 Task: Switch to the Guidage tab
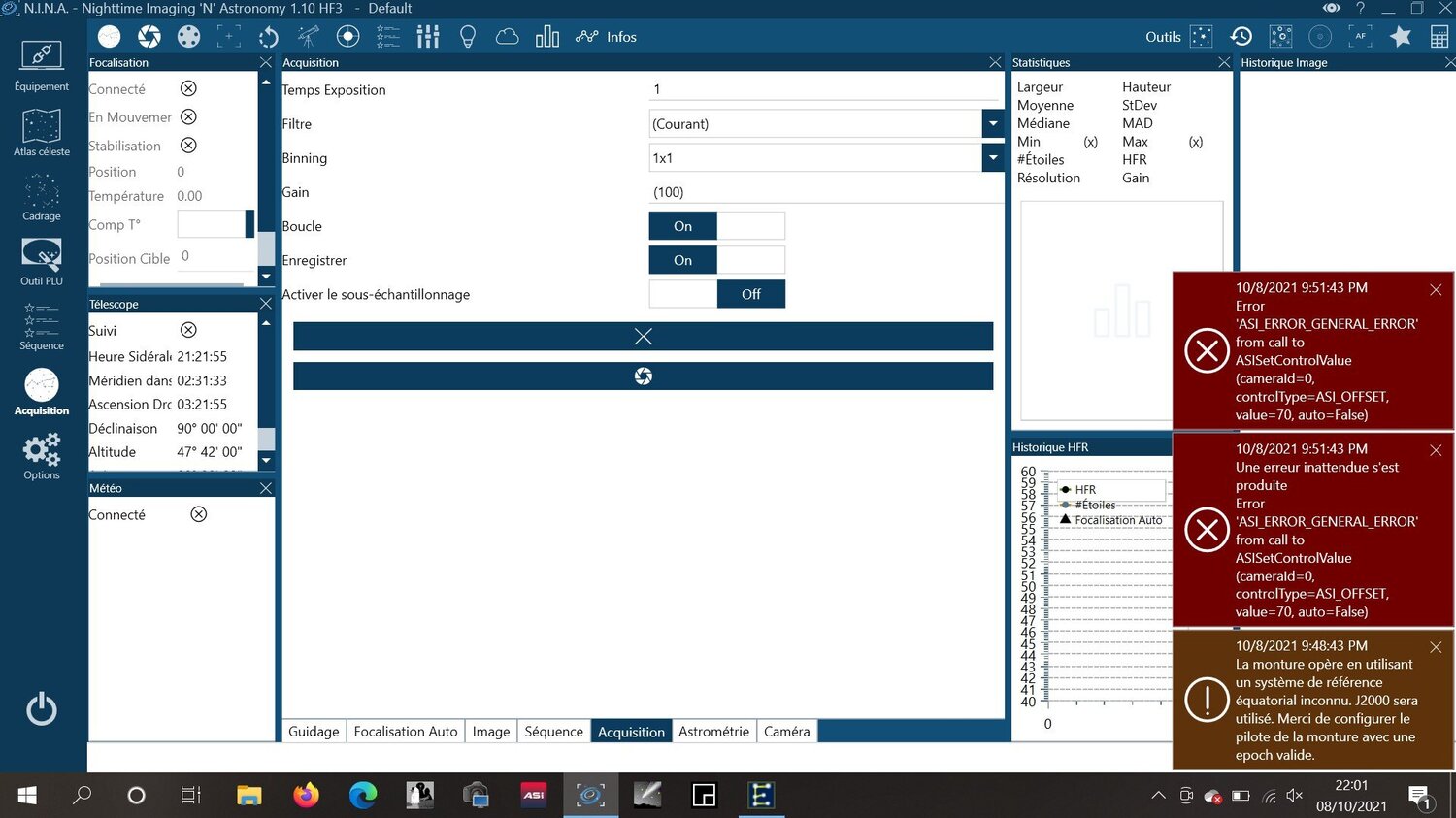314,732
